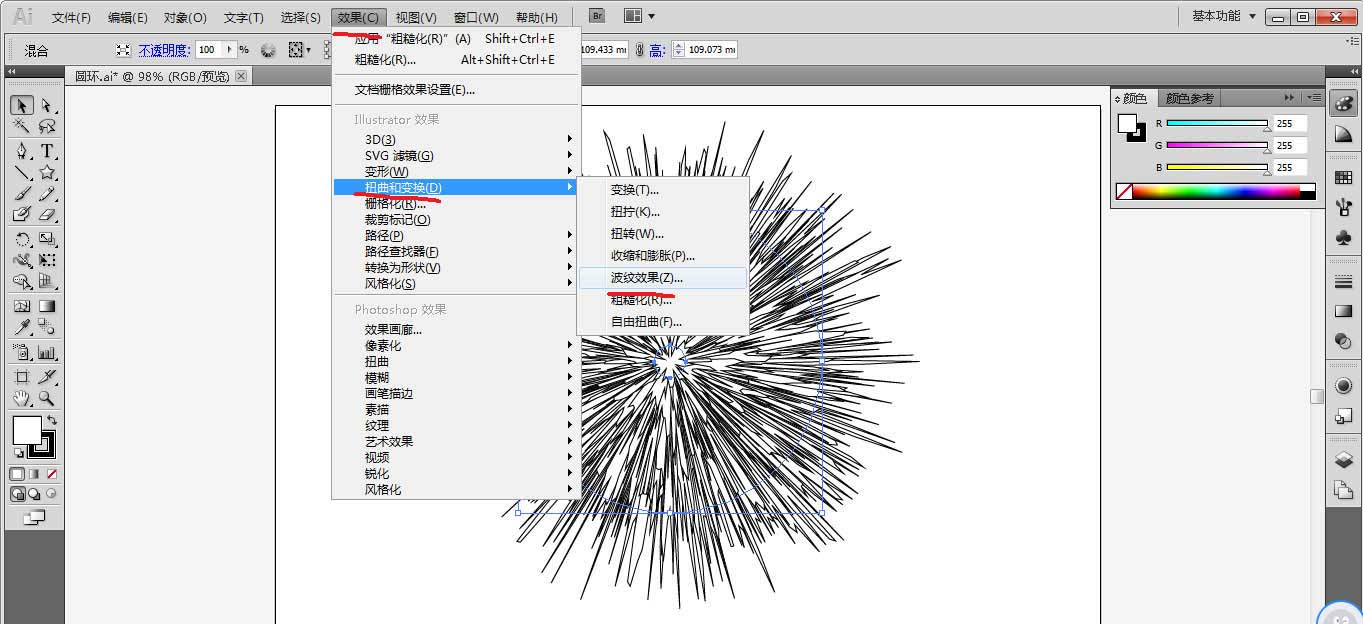Screen dimensions: 1363x624
Task: Open the 基本功能 workspace dropdown
Action: 1224,16
